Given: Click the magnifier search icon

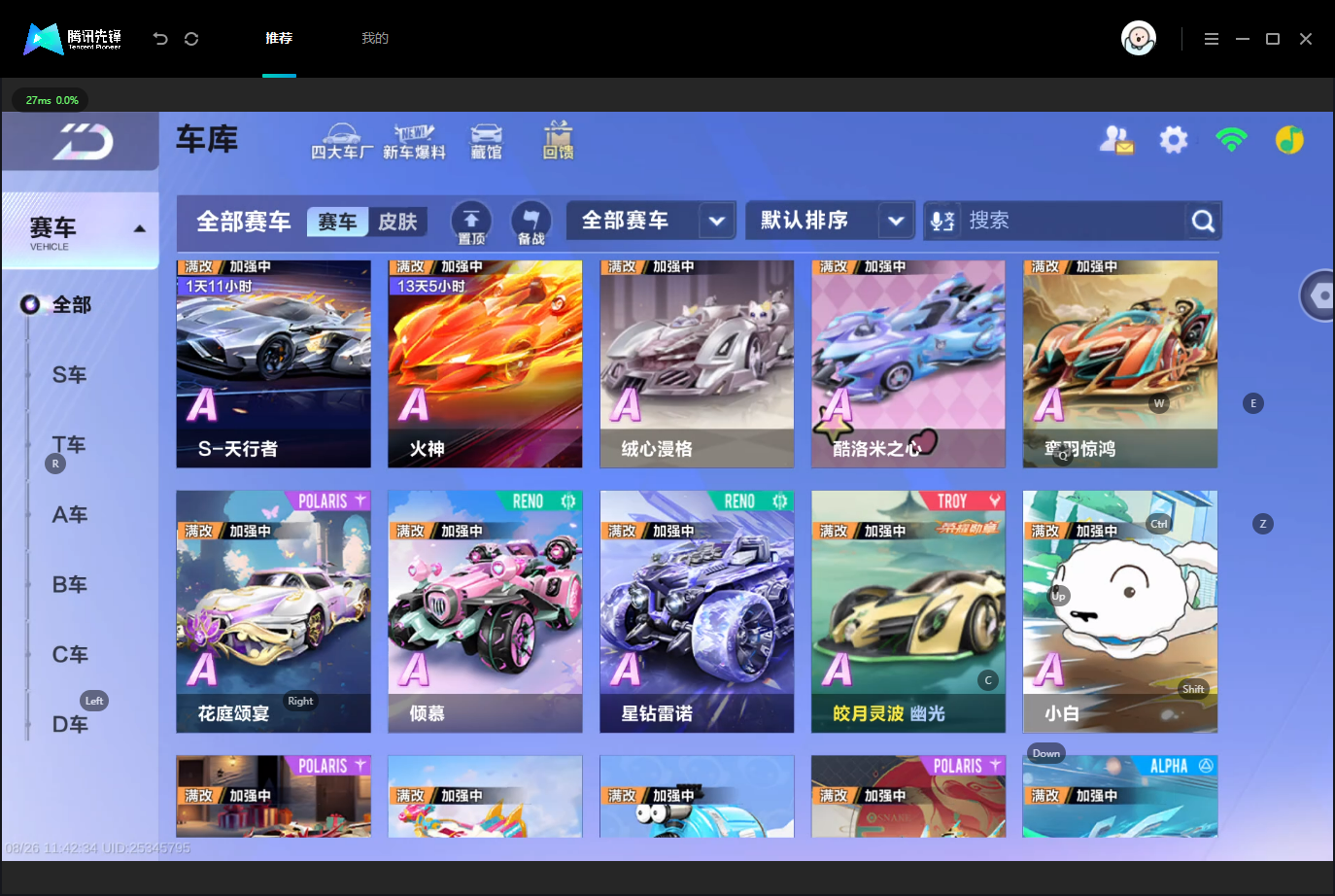Looking at the screenshot, I should (x=1203, y=222).
